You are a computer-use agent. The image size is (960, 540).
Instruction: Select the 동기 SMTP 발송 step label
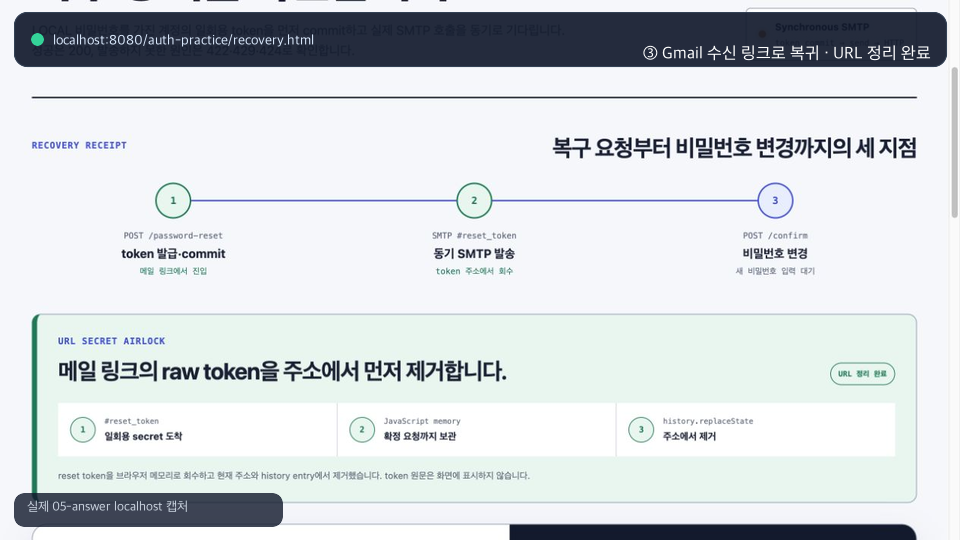click(474, 253)
